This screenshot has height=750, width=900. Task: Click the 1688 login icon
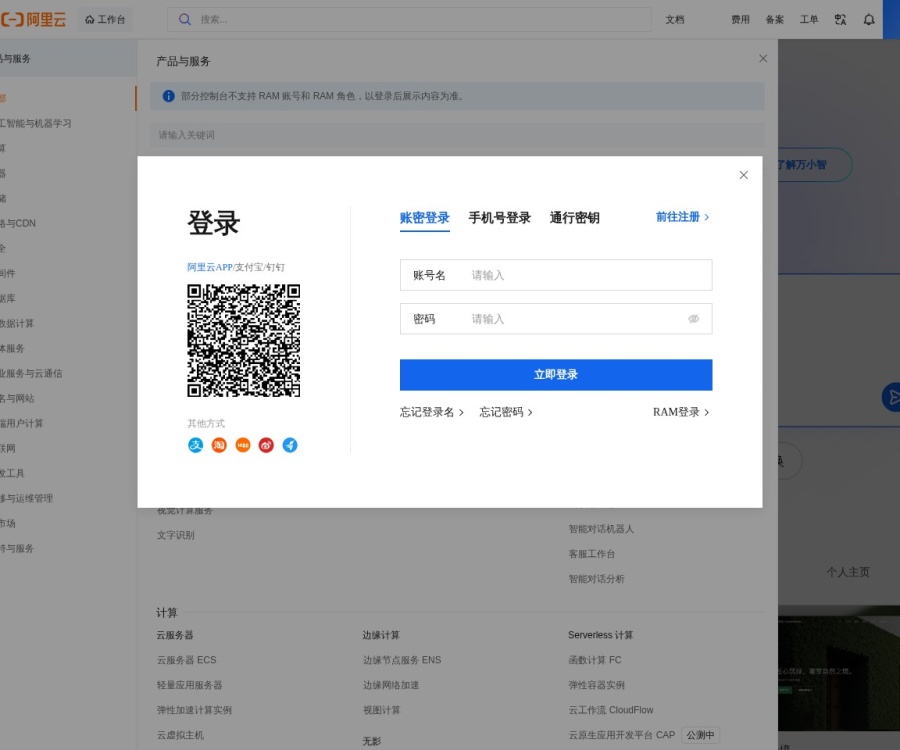pyautogui.click(x=243, y=445)
